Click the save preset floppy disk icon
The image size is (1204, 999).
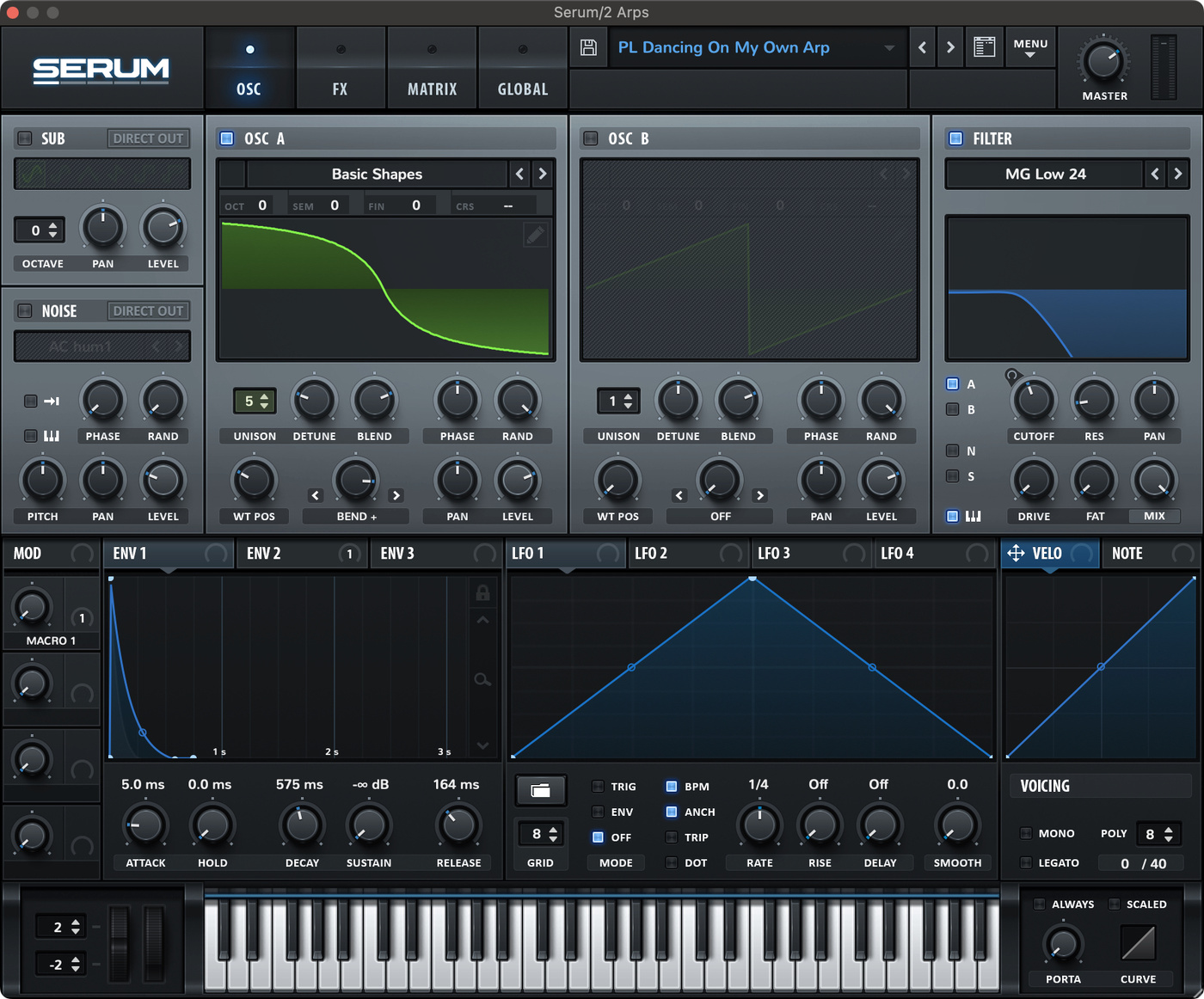pos(588,47)
